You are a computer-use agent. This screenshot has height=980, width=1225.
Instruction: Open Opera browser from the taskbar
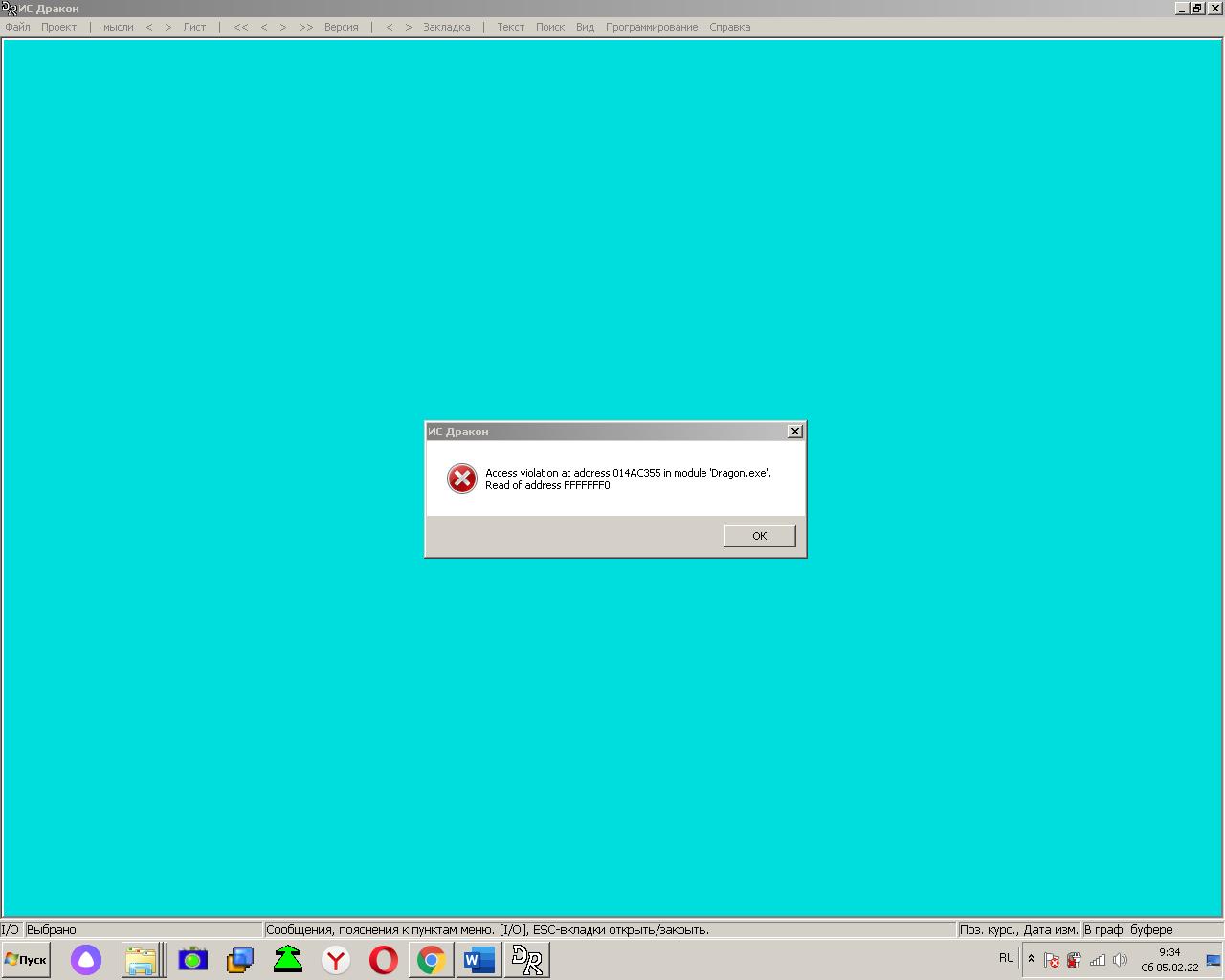click(x=384, y=959)
